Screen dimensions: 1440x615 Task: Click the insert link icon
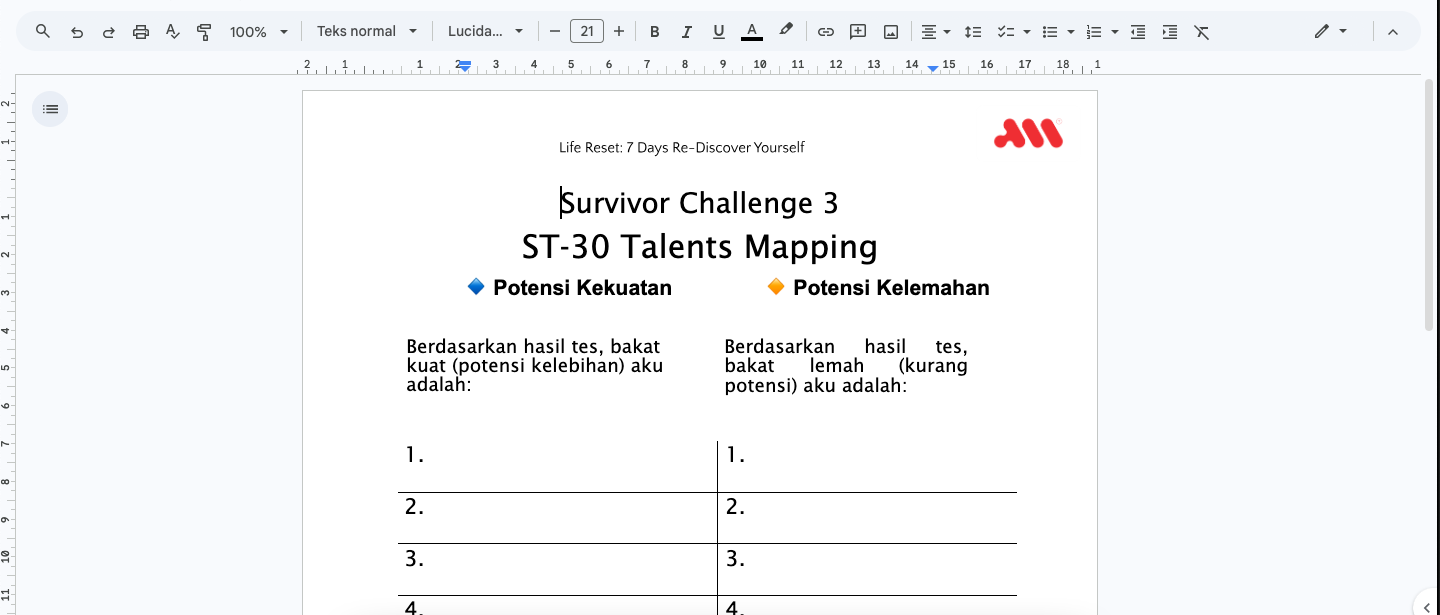[x=825, y=32]
